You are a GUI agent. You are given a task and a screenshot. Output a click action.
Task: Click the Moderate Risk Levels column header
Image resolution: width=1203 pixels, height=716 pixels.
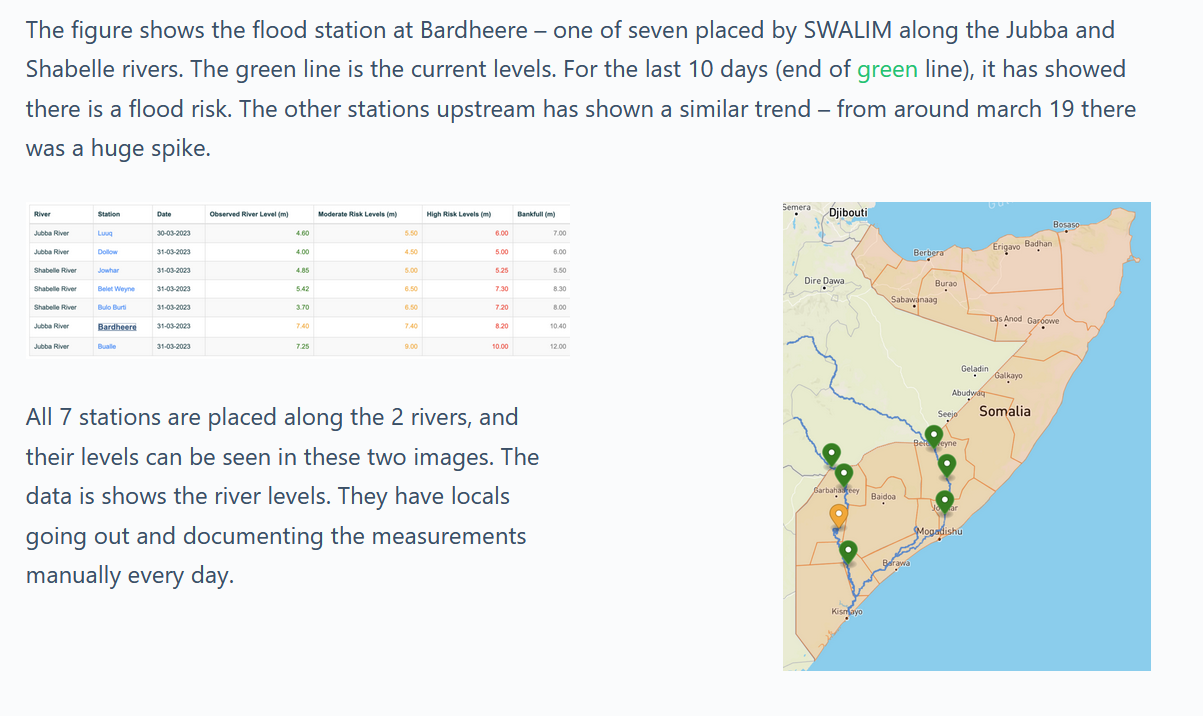(x=357, y=214)
